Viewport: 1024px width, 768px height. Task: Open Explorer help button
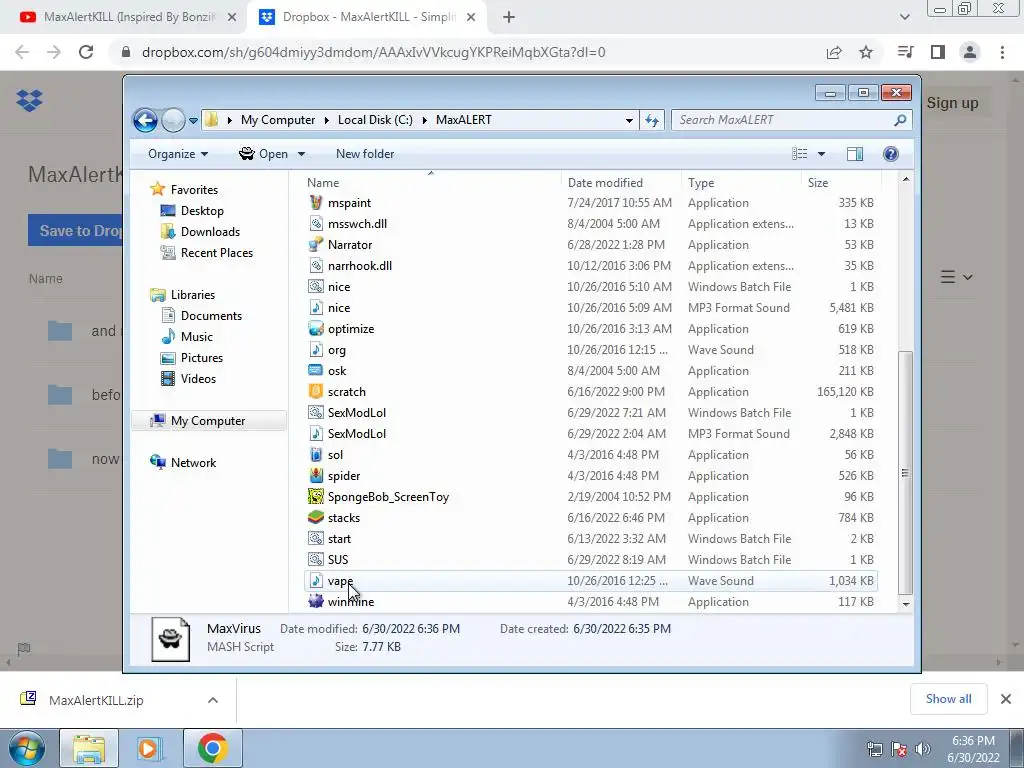890,154
